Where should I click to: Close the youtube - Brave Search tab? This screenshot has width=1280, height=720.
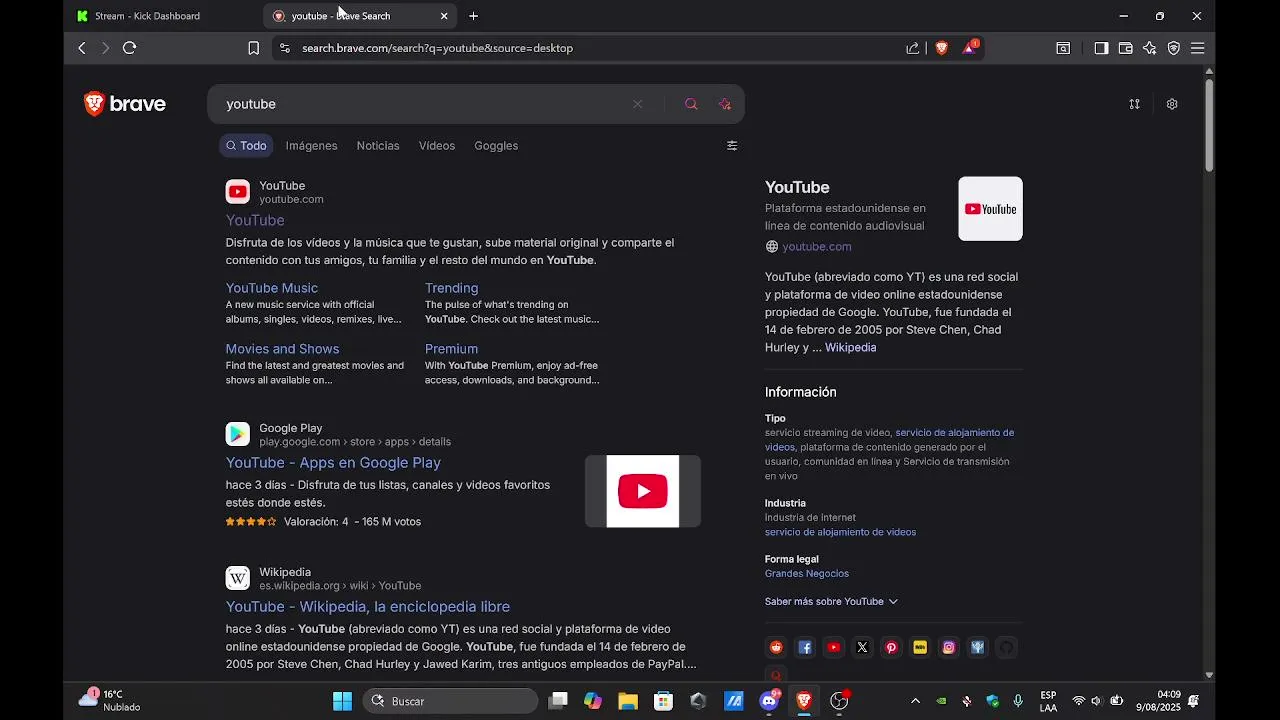[444, 16]
